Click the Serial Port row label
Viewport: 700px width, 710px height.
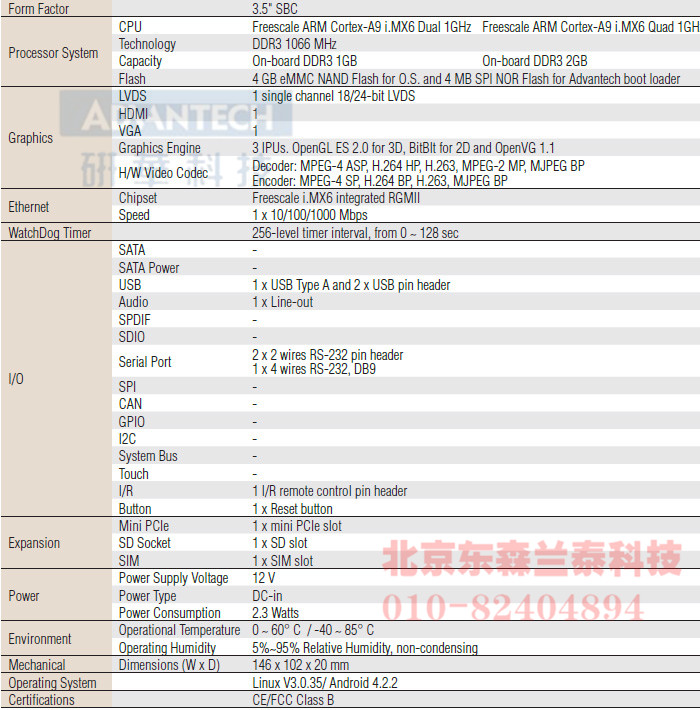145,362
